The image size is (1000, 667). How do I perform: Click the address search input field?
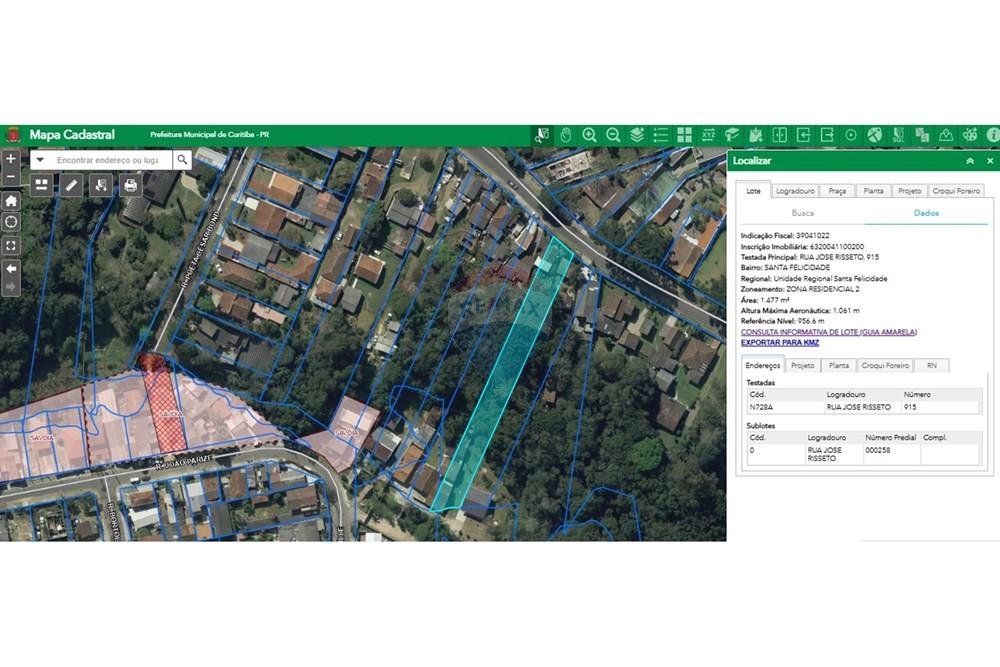click(110, 160)
